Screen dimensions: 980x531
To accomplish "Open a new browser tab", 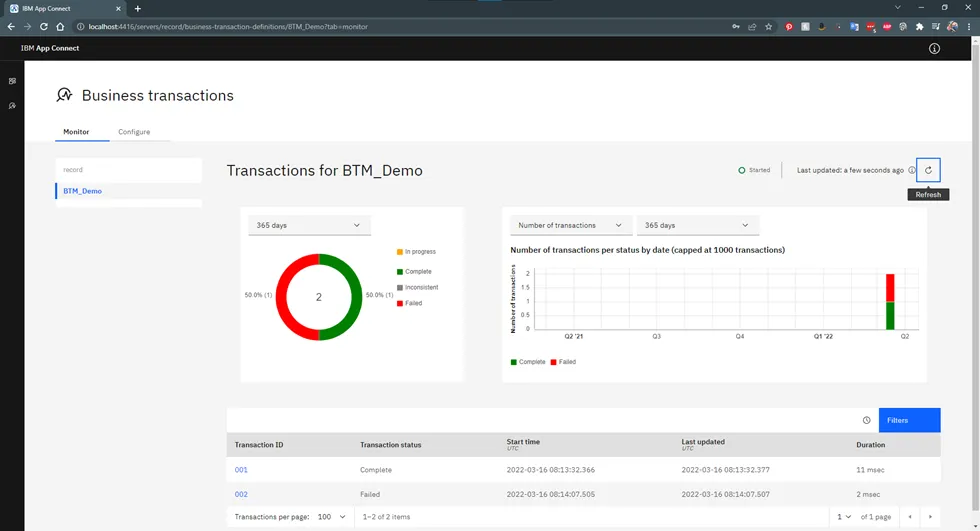I will point(138,9).
